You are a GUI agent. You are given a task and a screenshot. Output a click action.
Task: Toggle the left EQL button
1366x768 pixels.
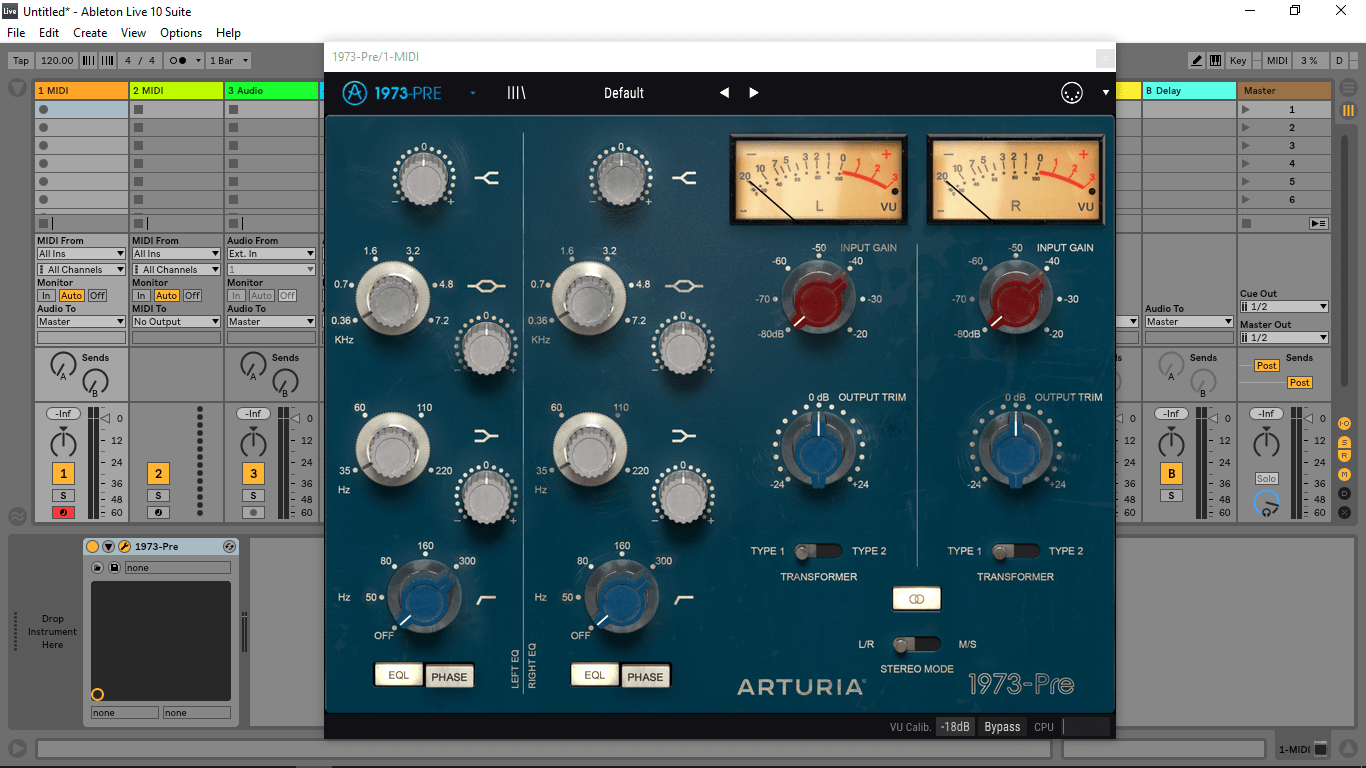(398, 675)
